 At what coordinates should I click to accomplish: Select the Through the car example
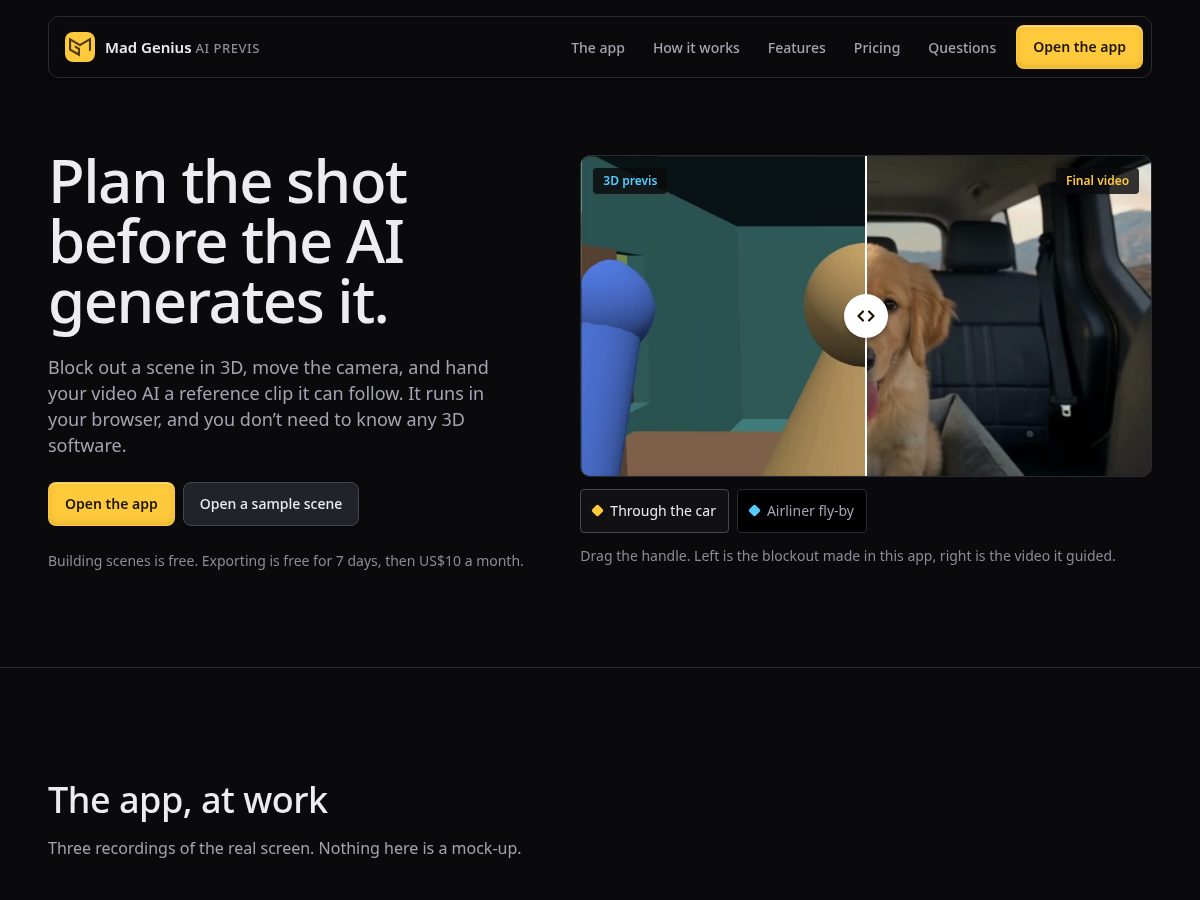click(654, 511)
